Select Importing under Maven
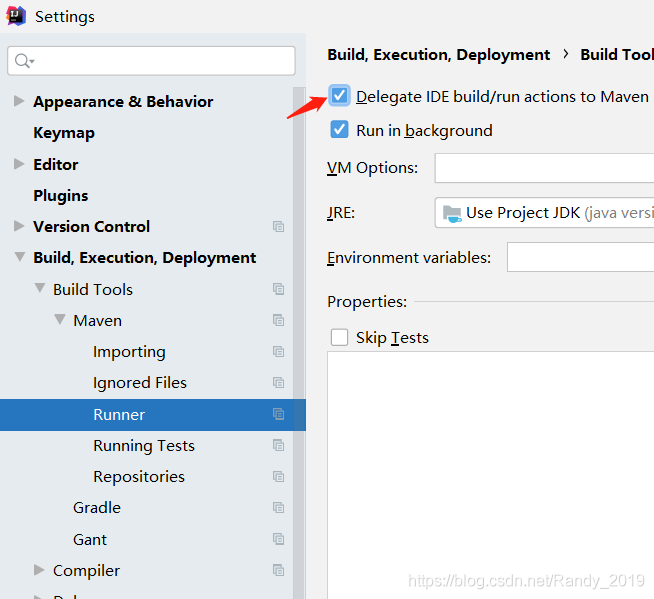 129,352
